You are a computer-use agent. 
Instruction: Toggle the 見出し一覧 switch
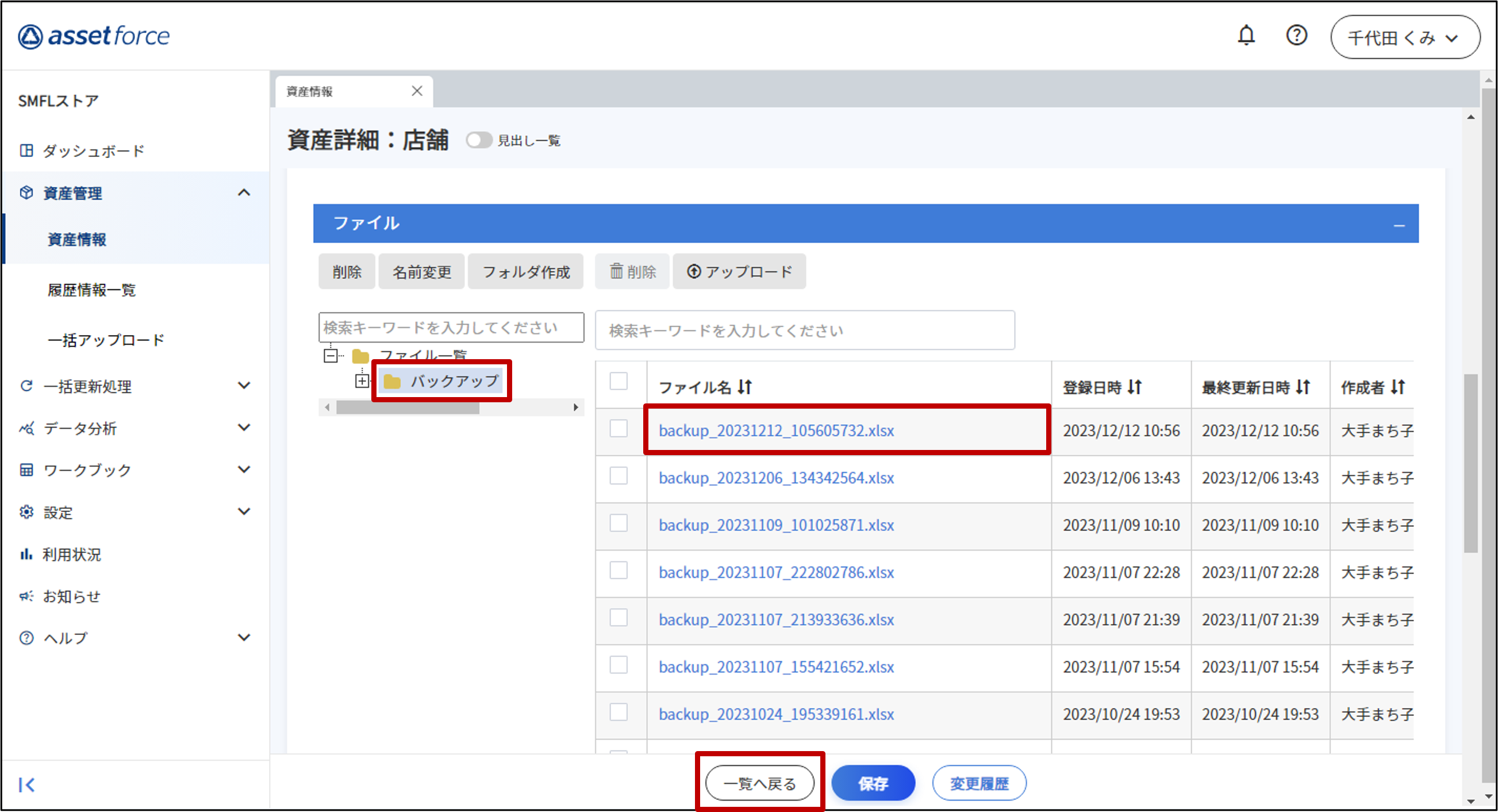(479, 140)
